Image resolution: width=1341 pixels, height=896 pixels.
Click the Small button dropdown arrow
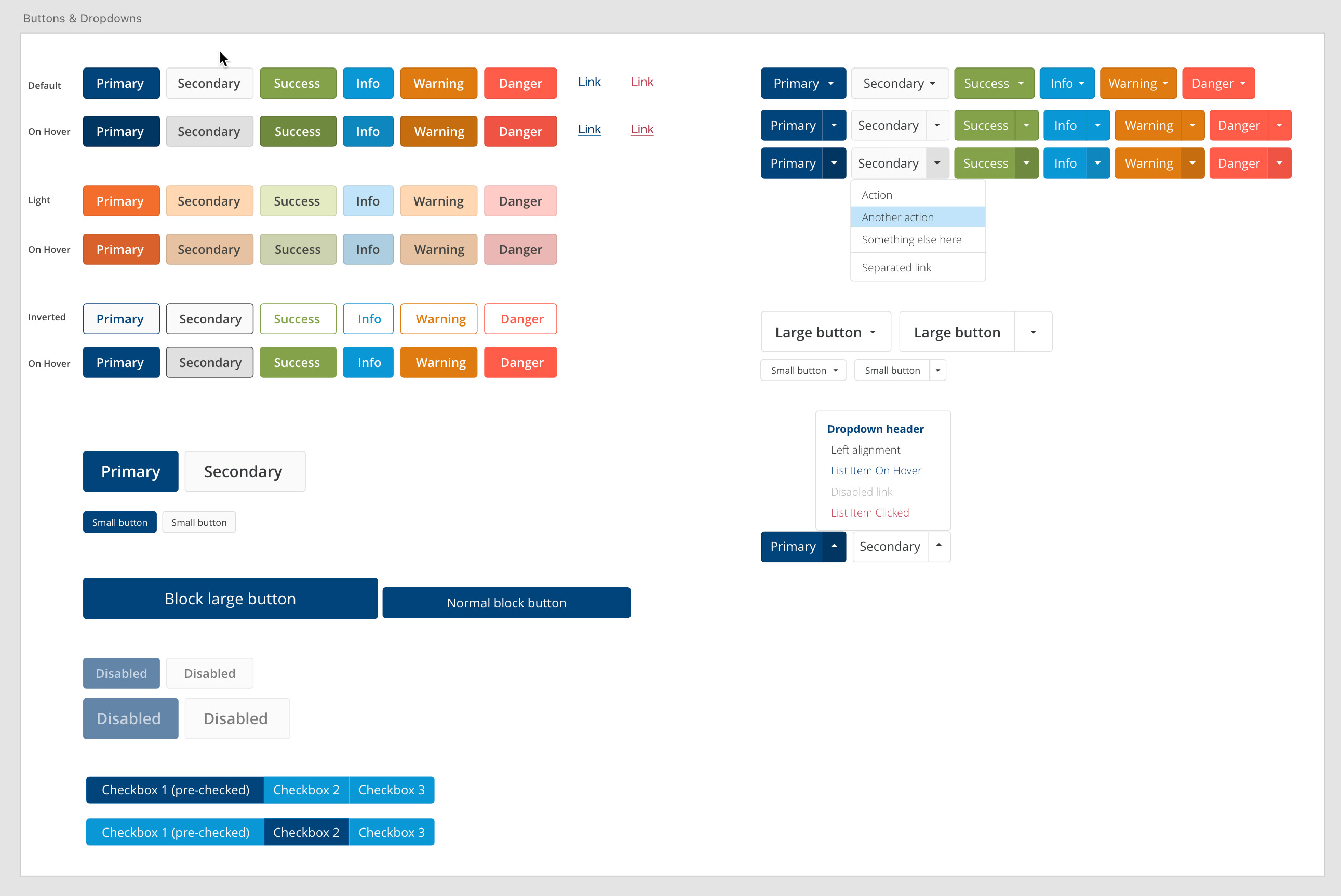click(x=938, y=370)
